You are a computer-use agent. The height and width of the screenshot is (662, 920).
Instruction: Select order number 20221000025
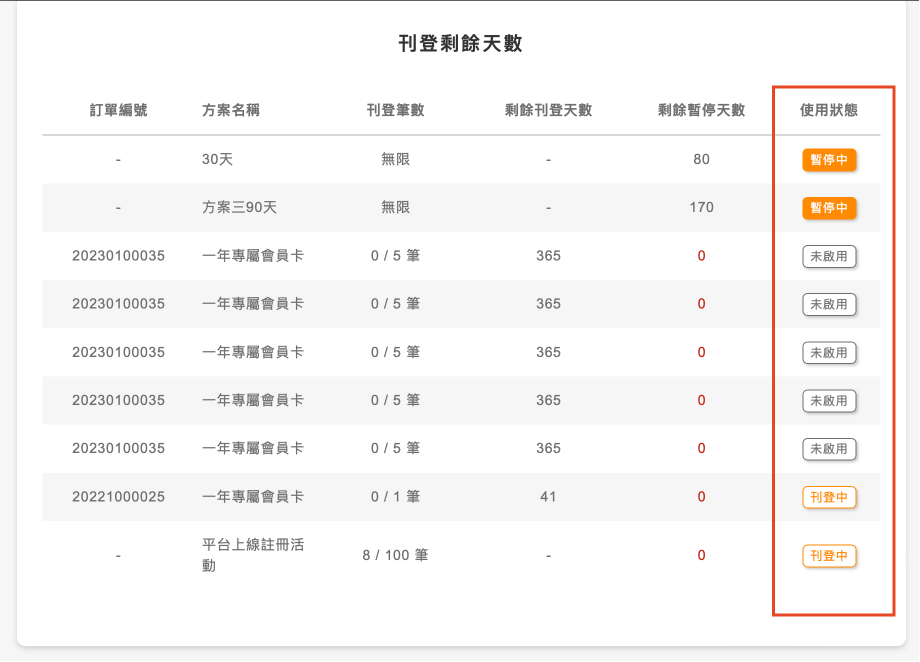pyautogui.click(x=118, y=497)
